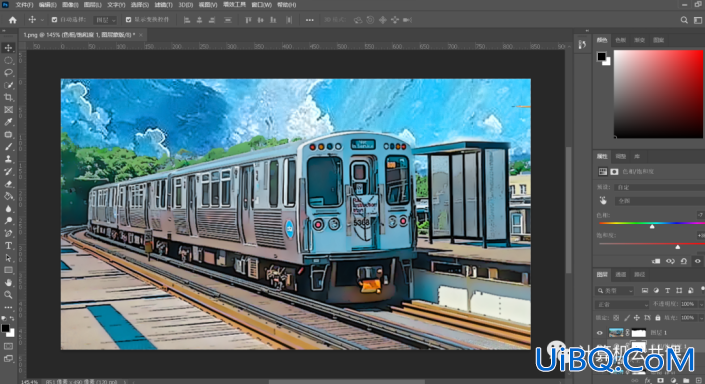The height and width of the screenshot is (384, 705).
Task: Toggle lock position icon in Layers
Action: [x=637, y=317]
